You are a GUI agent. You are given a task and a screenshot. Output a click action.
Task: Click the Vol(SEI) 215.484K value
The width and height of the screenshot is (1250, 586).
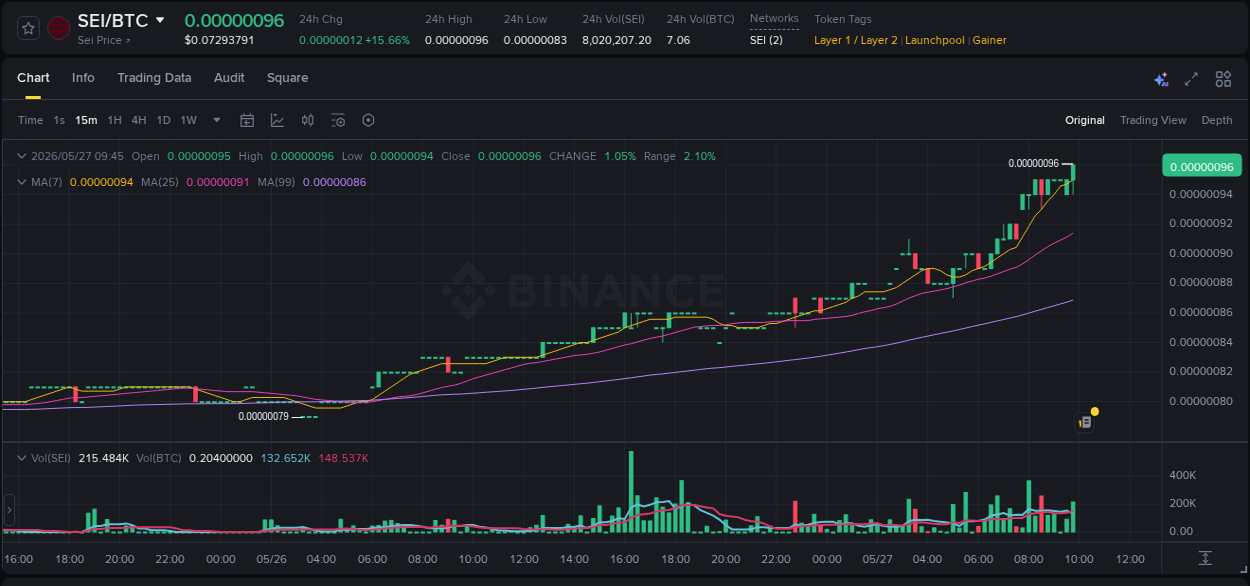point(103,458)
